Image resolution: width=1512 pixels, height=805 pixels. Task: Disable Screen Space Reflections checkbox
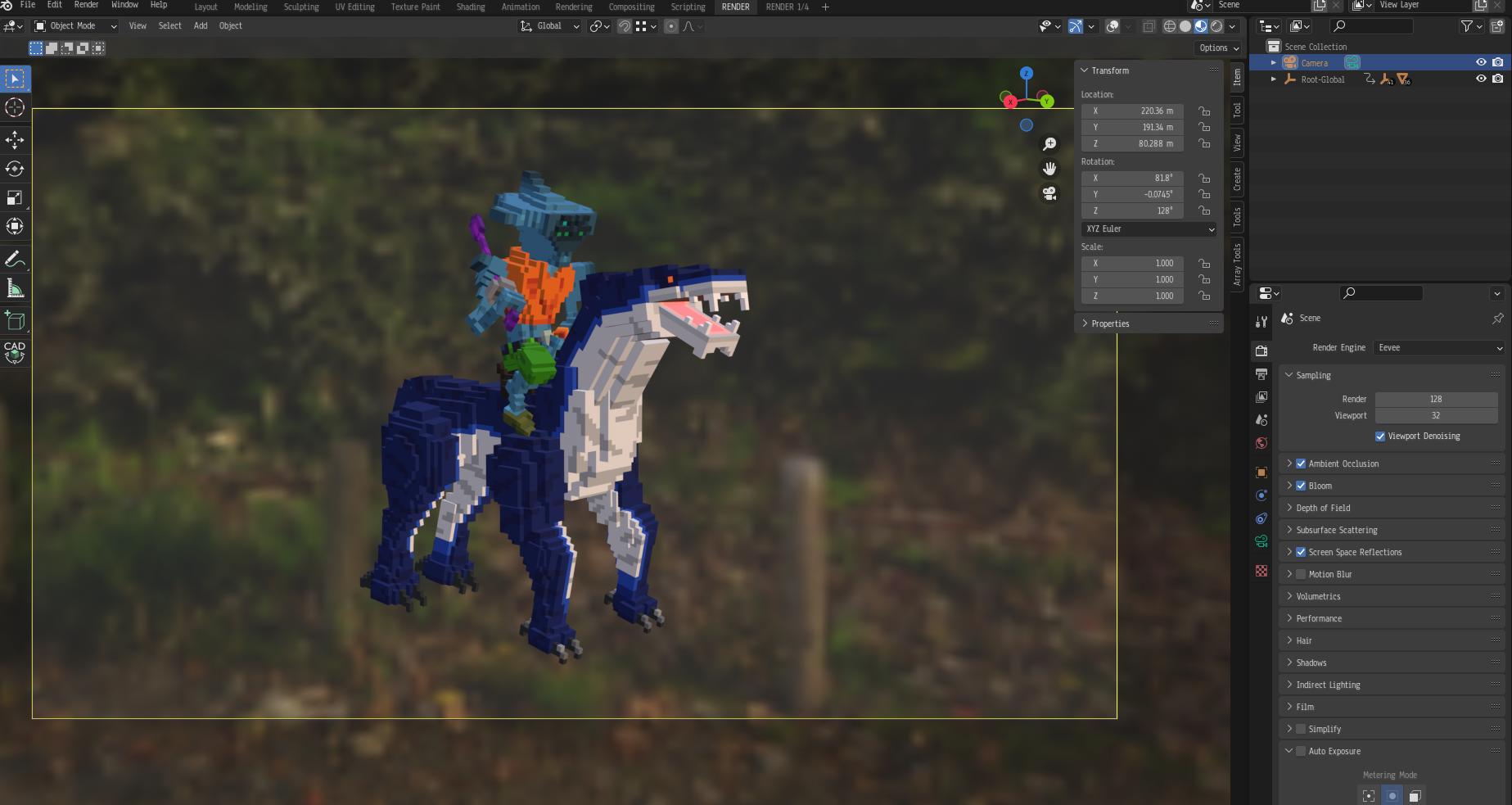(1301, 552)
